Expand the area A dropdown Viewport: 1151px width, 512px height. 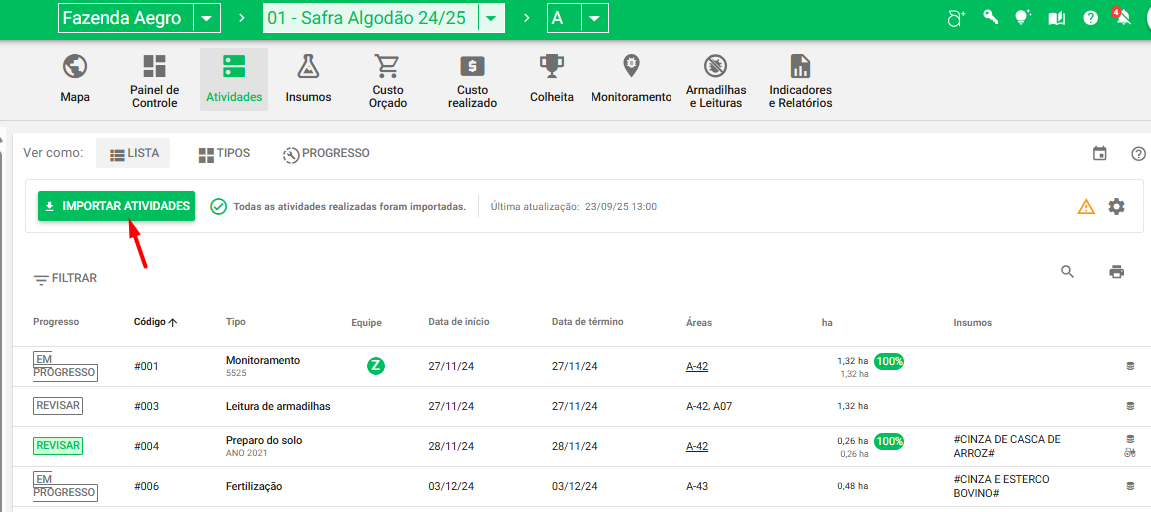(594, 18)
